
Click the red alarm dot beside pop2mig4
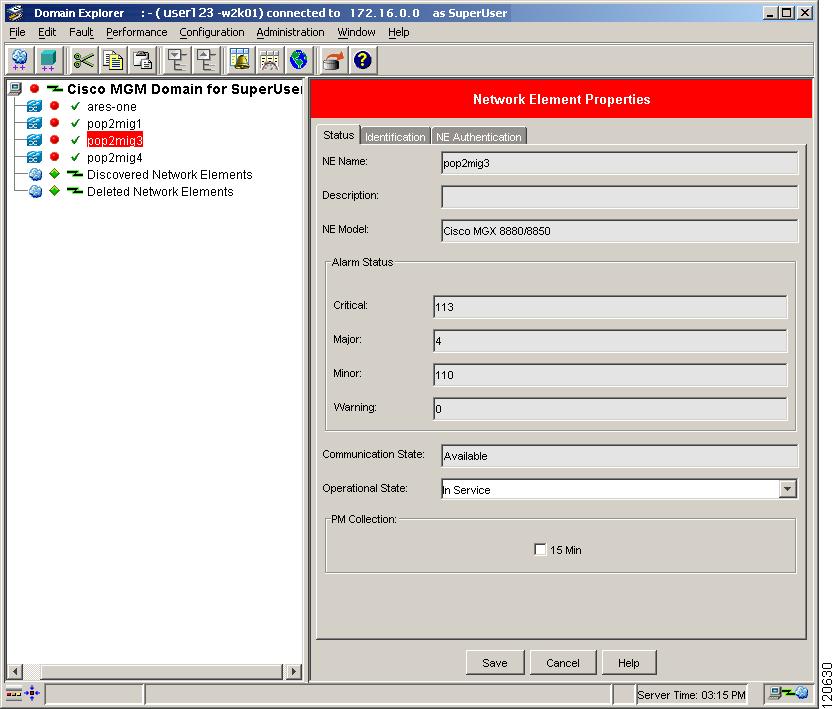54,157
